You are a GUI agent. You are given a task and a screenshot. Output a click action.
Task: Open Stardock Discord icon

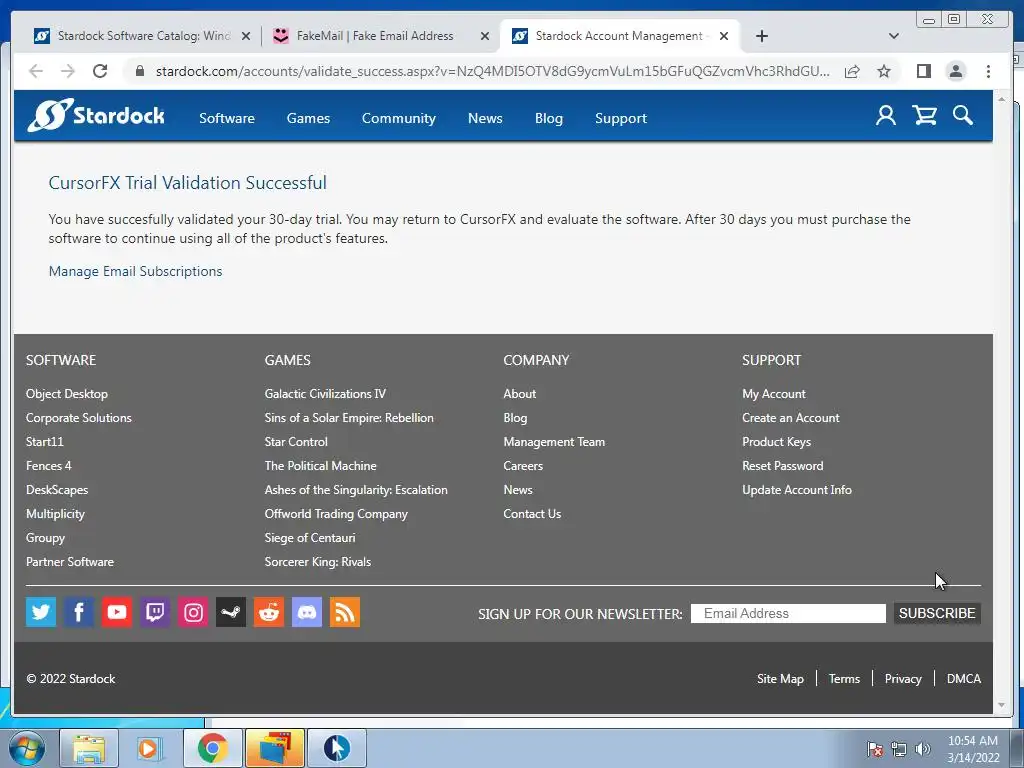tap(307, 612)
